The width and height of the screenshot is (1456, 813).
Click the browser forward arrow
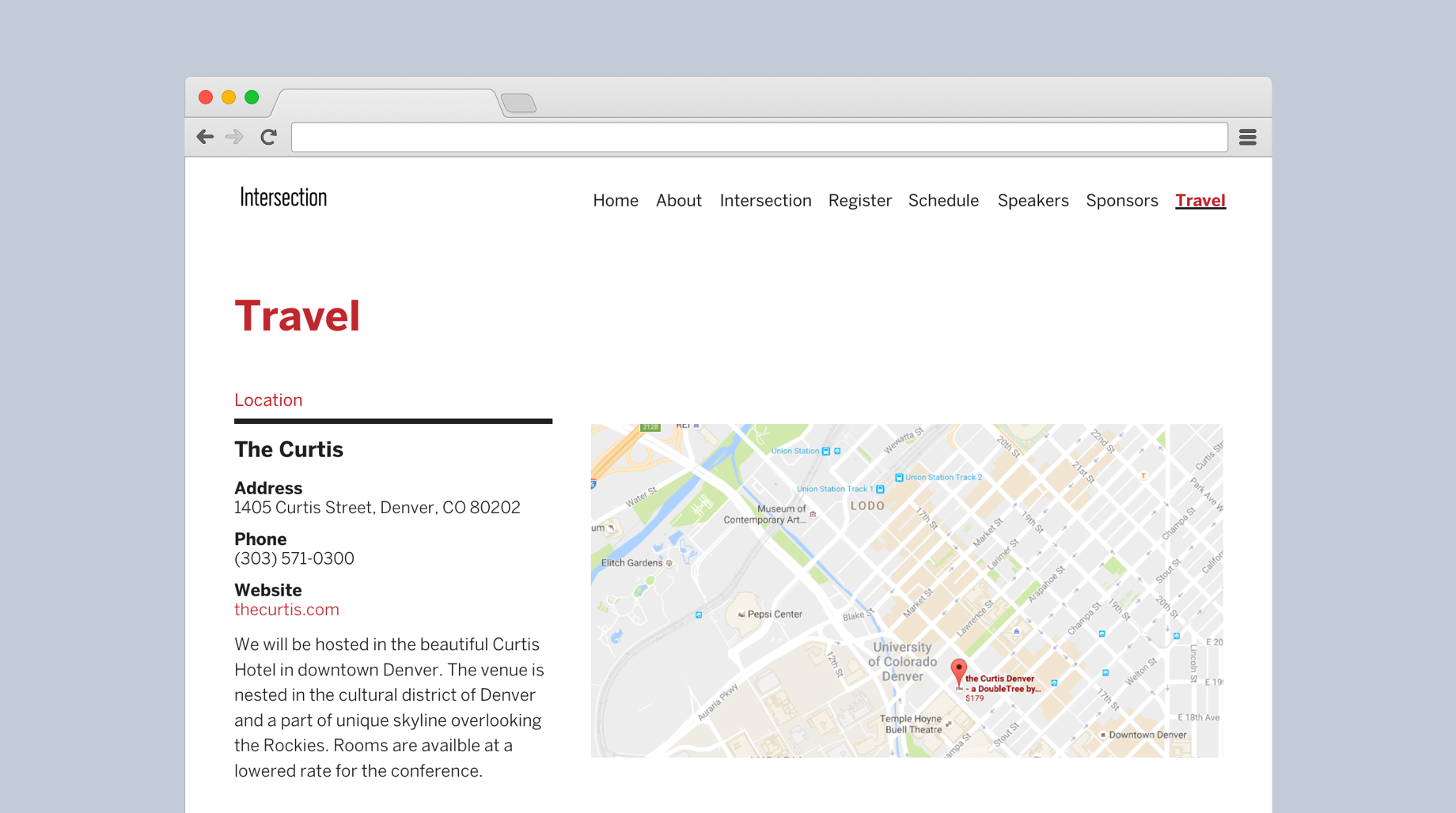[x=234, y=137]
